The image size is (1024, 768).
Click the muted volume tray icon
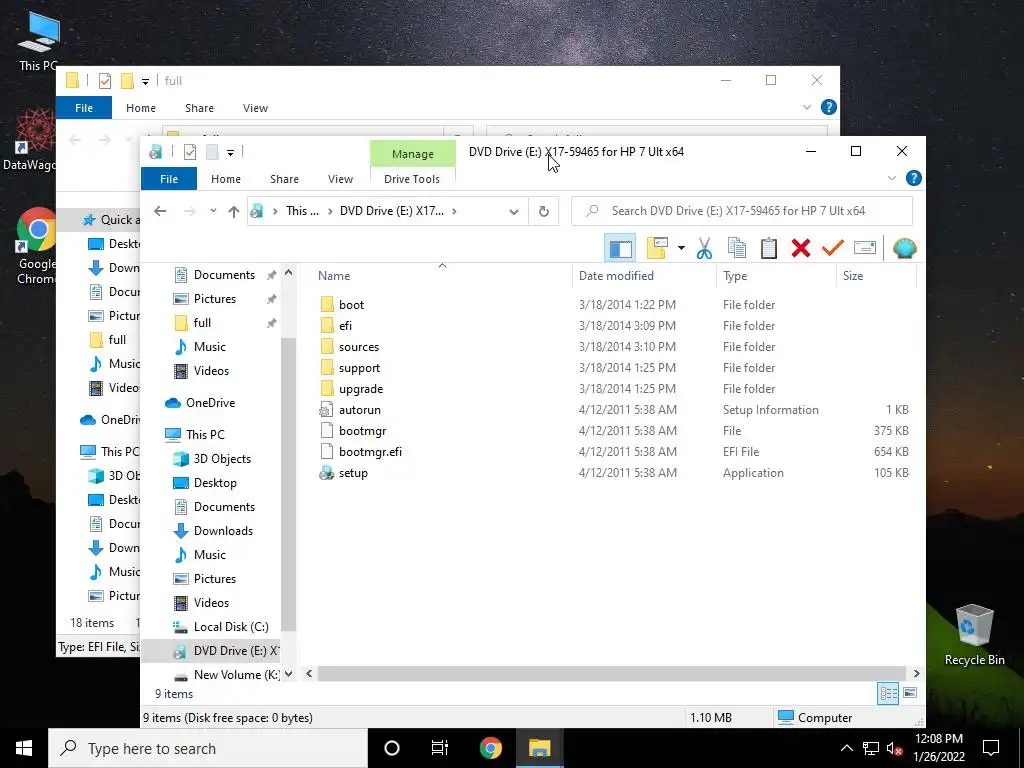click(893, 748)
